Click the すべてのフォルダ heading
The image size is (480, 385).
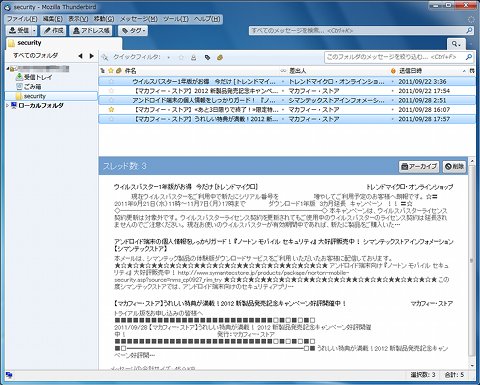coord(36,56)
